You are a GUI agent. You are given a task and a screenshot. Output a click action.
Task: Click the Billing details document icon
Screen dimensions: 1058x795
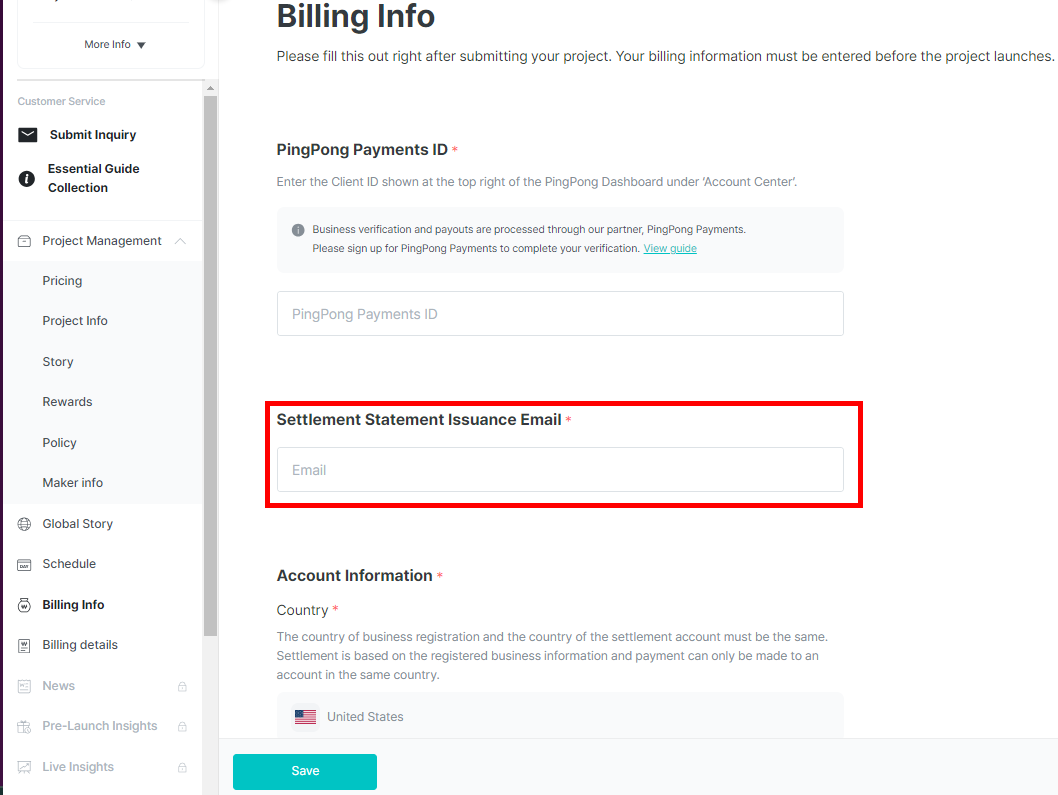25,646
